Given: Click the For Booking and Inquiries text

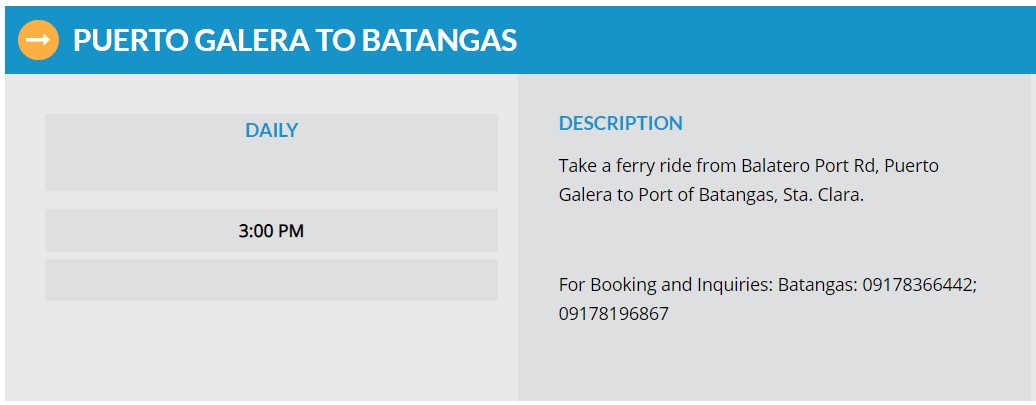Looking at the screenshot, I should pyautogui.click(x=665, y=285).
